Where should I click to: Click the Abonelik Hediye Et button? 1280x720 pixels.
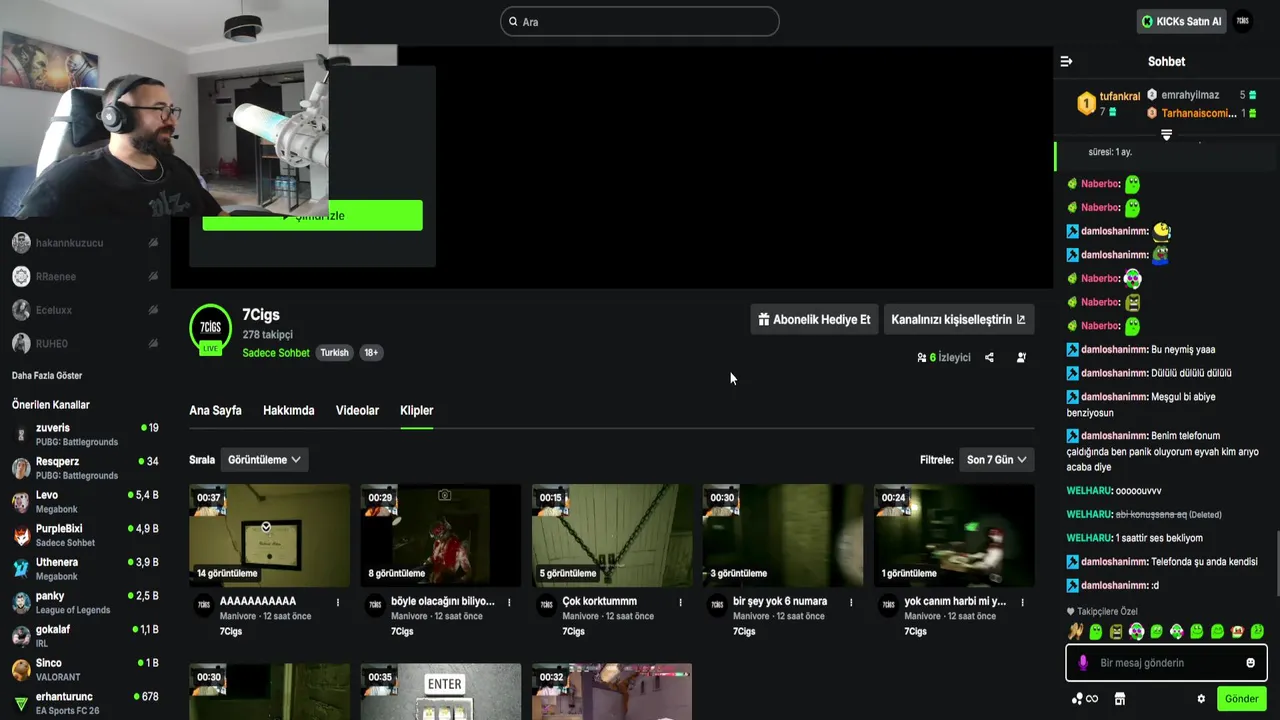pyautogui.click(x=814, y=320)
